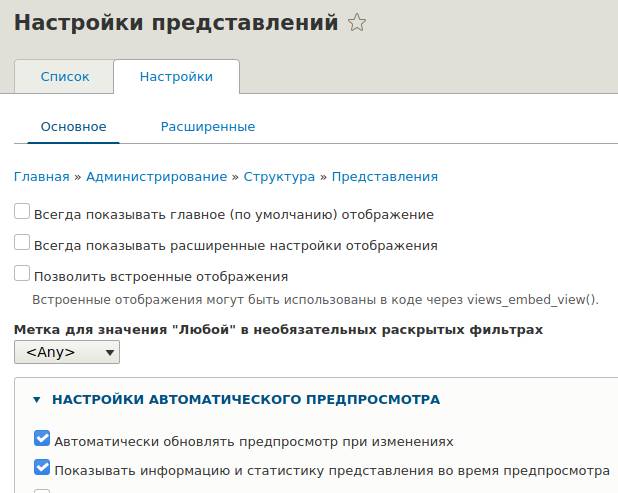This screenshot has height=493, width=618.
Task: Open the Представления breadcrumb link
Action: [385, 177]
